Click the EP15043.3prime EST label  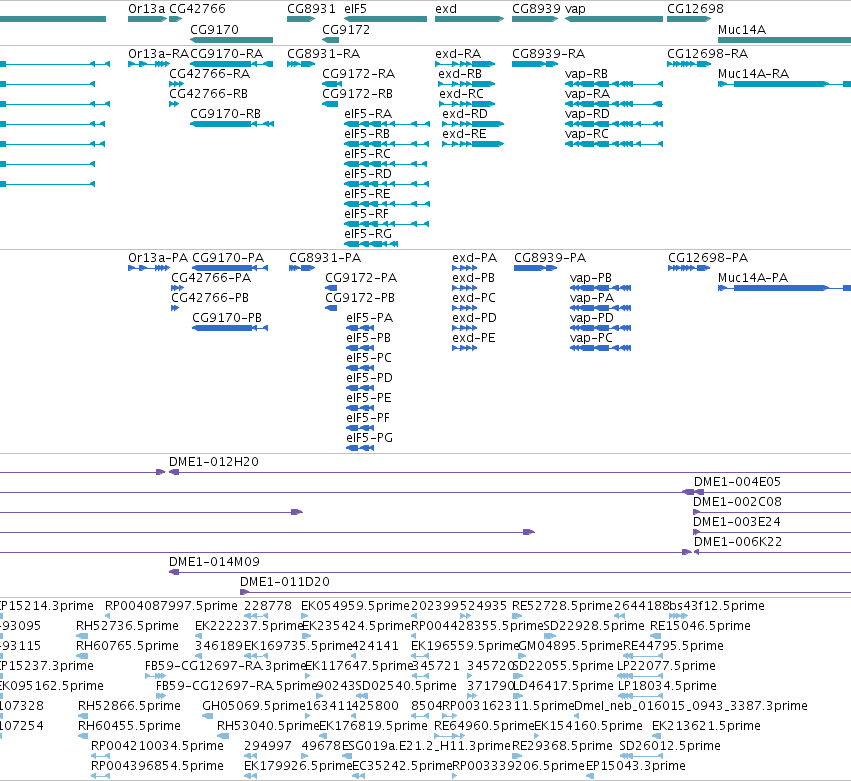pyautogui.click(x=636, y=765)
